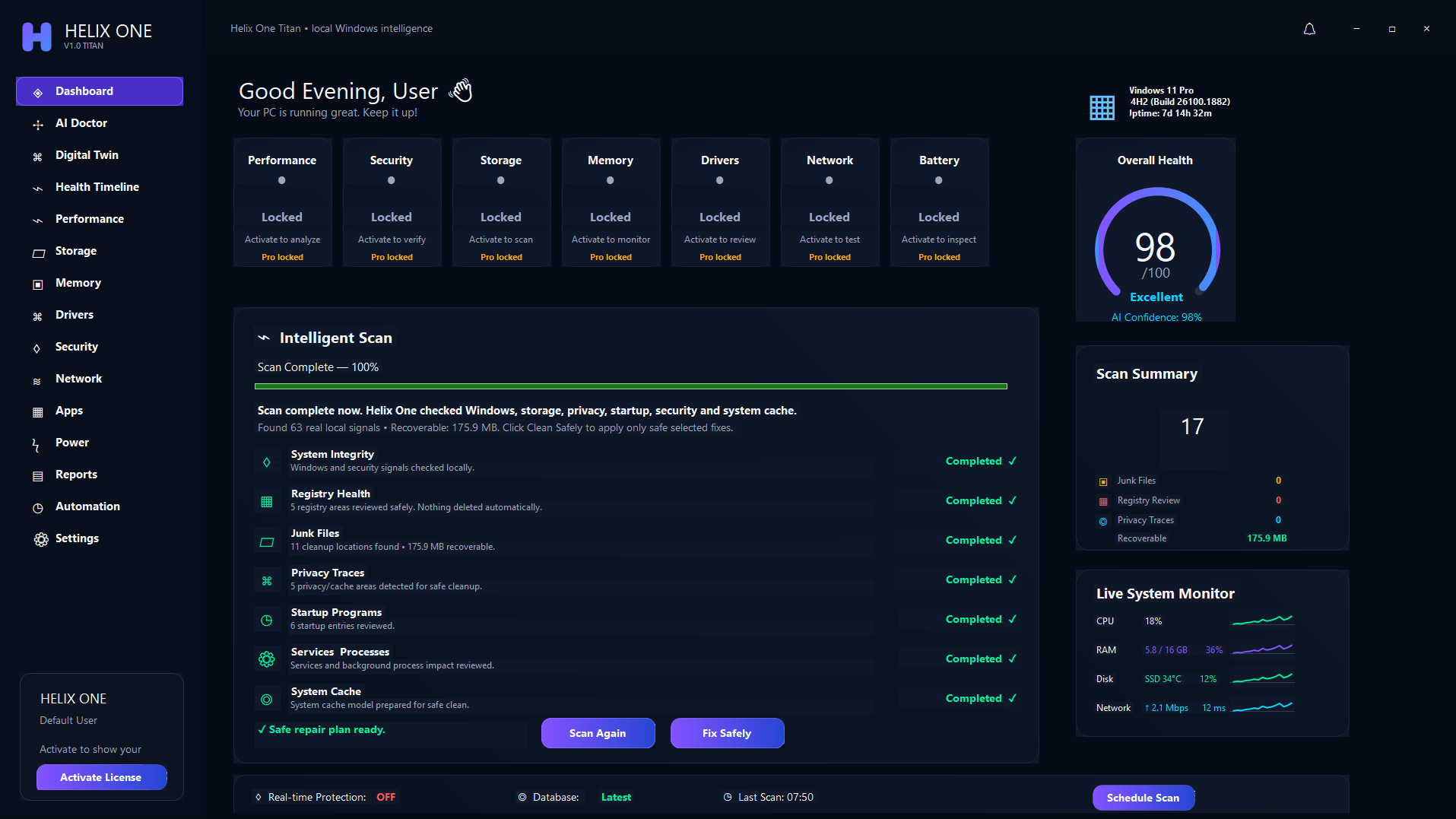Open the Memory page from sidebar

(100, 283)
